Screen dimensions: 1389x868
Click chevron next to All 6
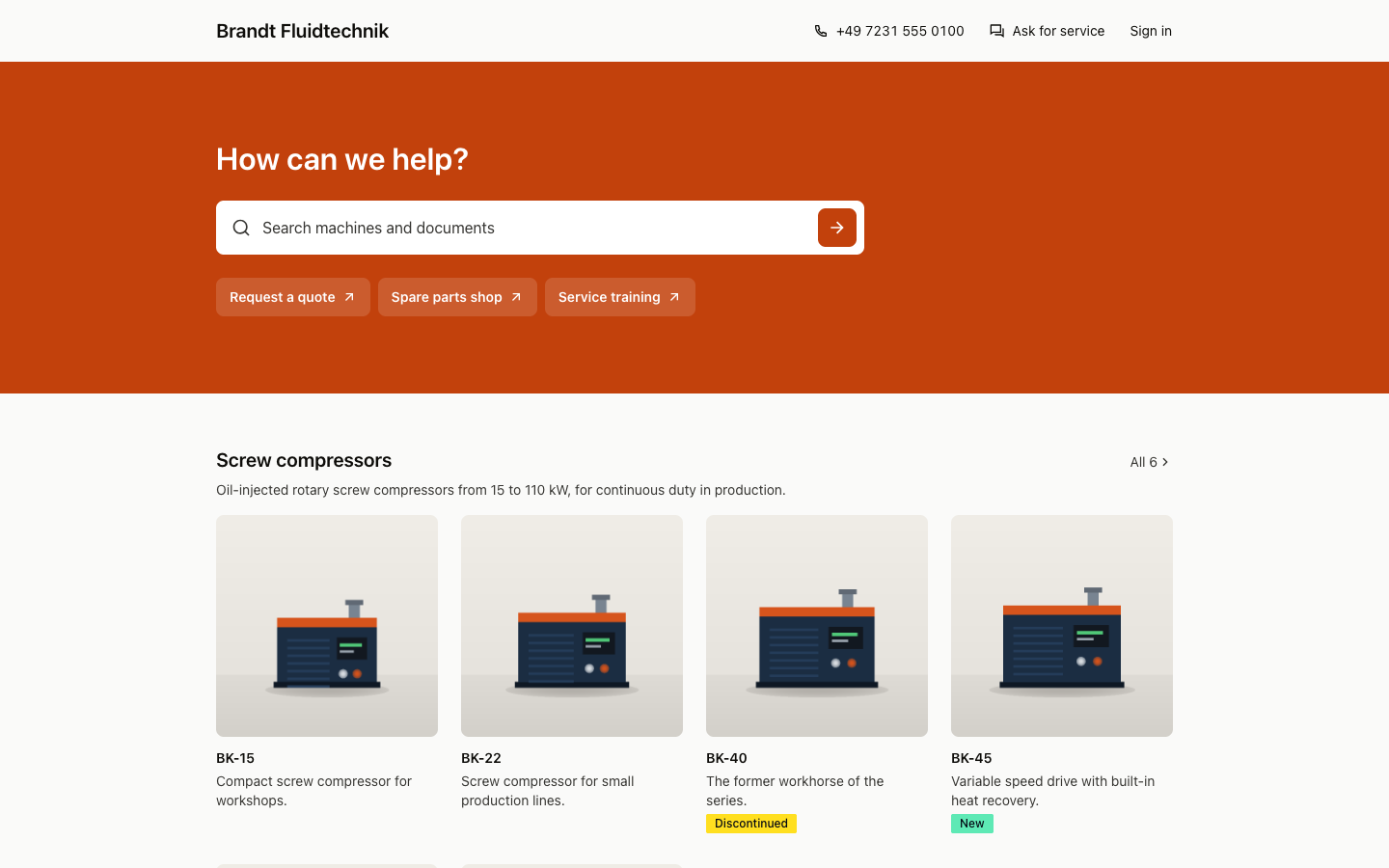coord(1165,462)
